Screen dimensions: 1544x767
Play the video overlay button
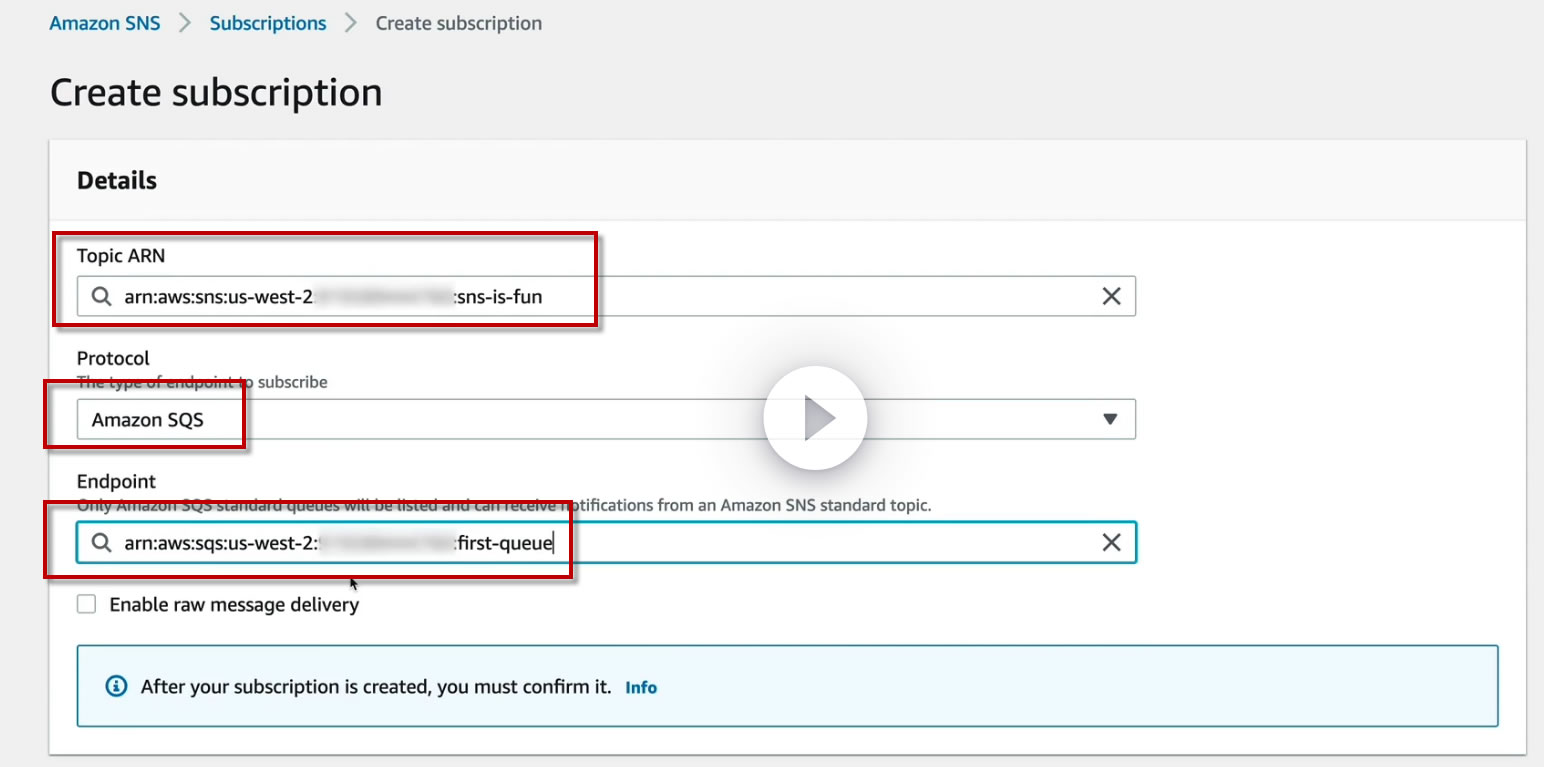(x=815, y=418)
